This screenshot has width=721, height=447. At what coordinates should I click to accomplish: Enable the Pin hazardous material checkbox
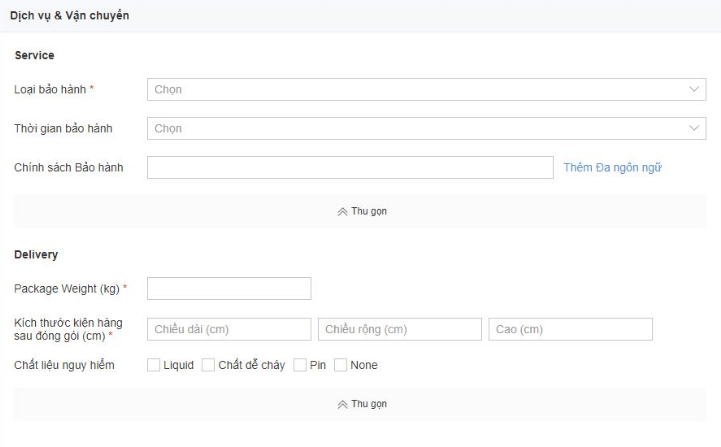[300, 365]
